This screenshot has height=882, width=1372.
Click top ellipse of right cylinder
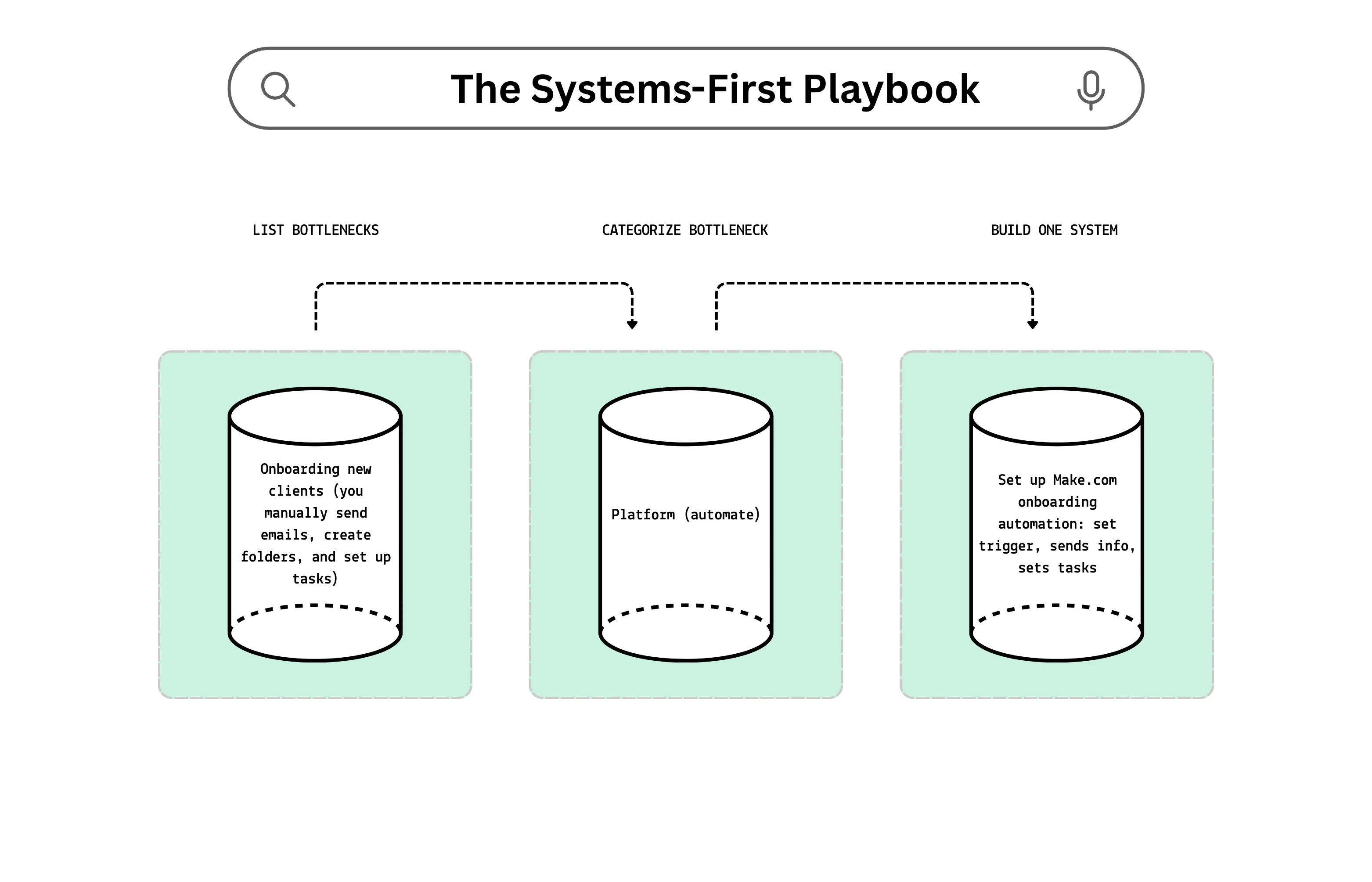pos(1056,416)
